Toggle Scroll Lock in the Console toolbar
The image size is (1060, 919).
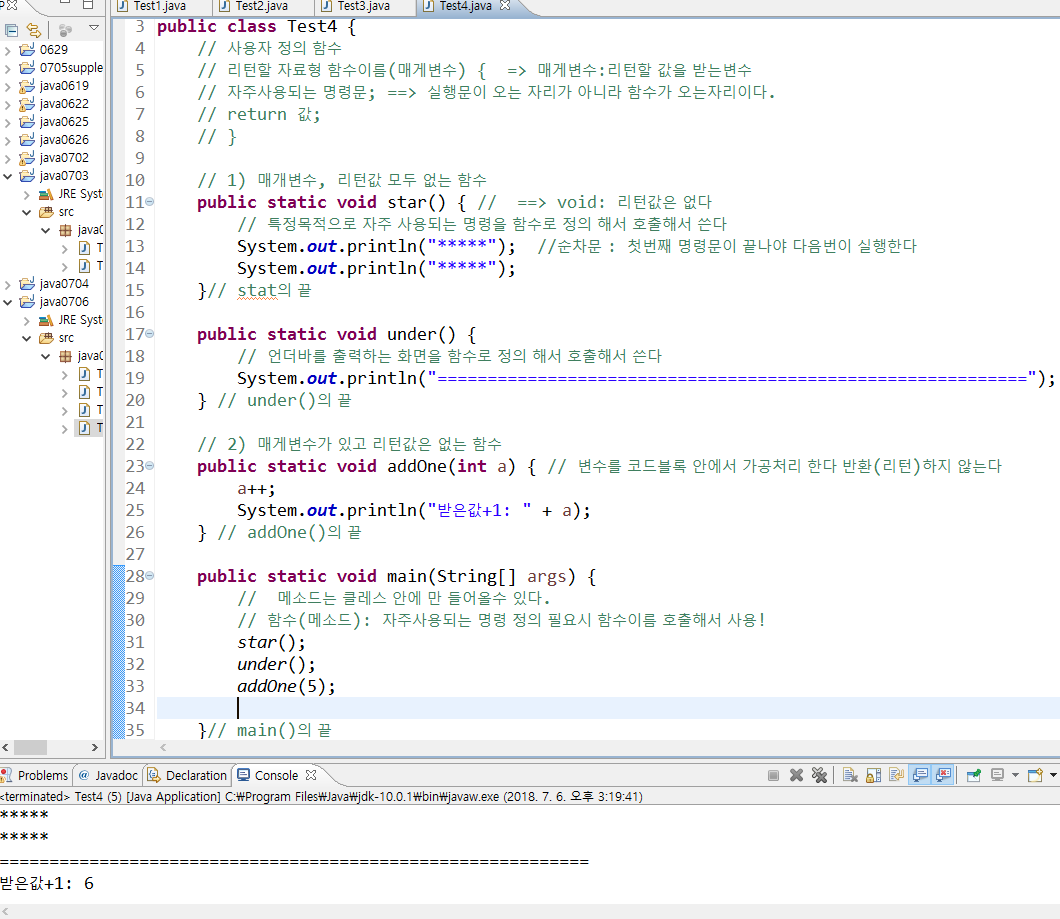tap(873, 776)
